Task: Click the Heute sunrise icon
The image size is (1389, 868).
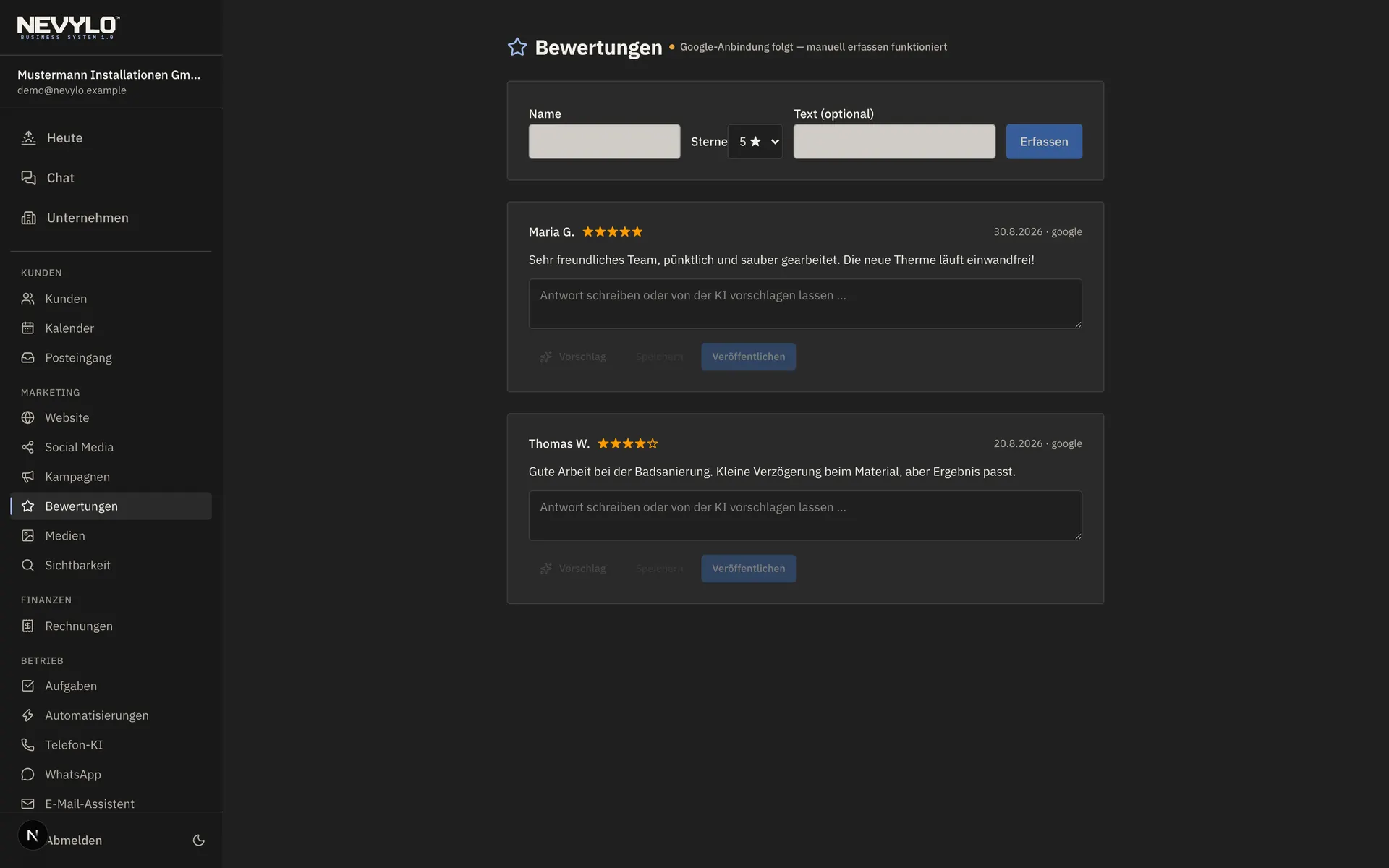Action: [28, 138]
